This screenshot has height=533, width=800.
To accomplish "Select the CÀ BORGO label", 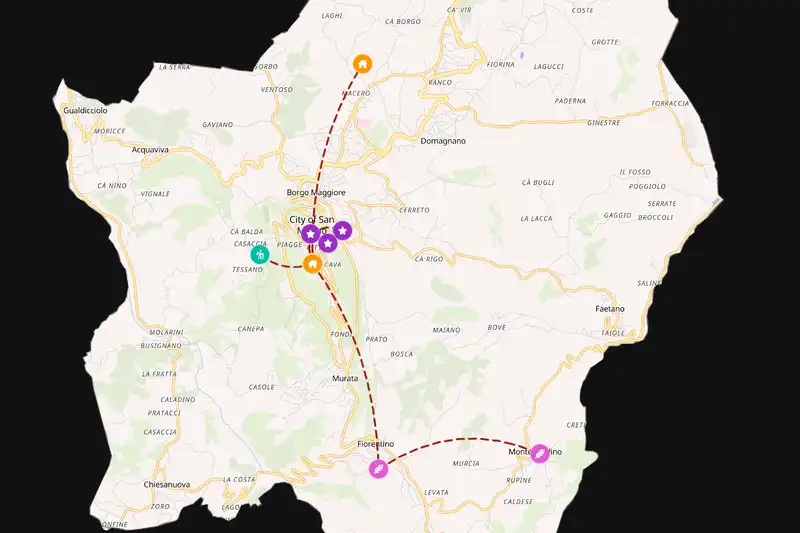I will (x=403, y=21).
